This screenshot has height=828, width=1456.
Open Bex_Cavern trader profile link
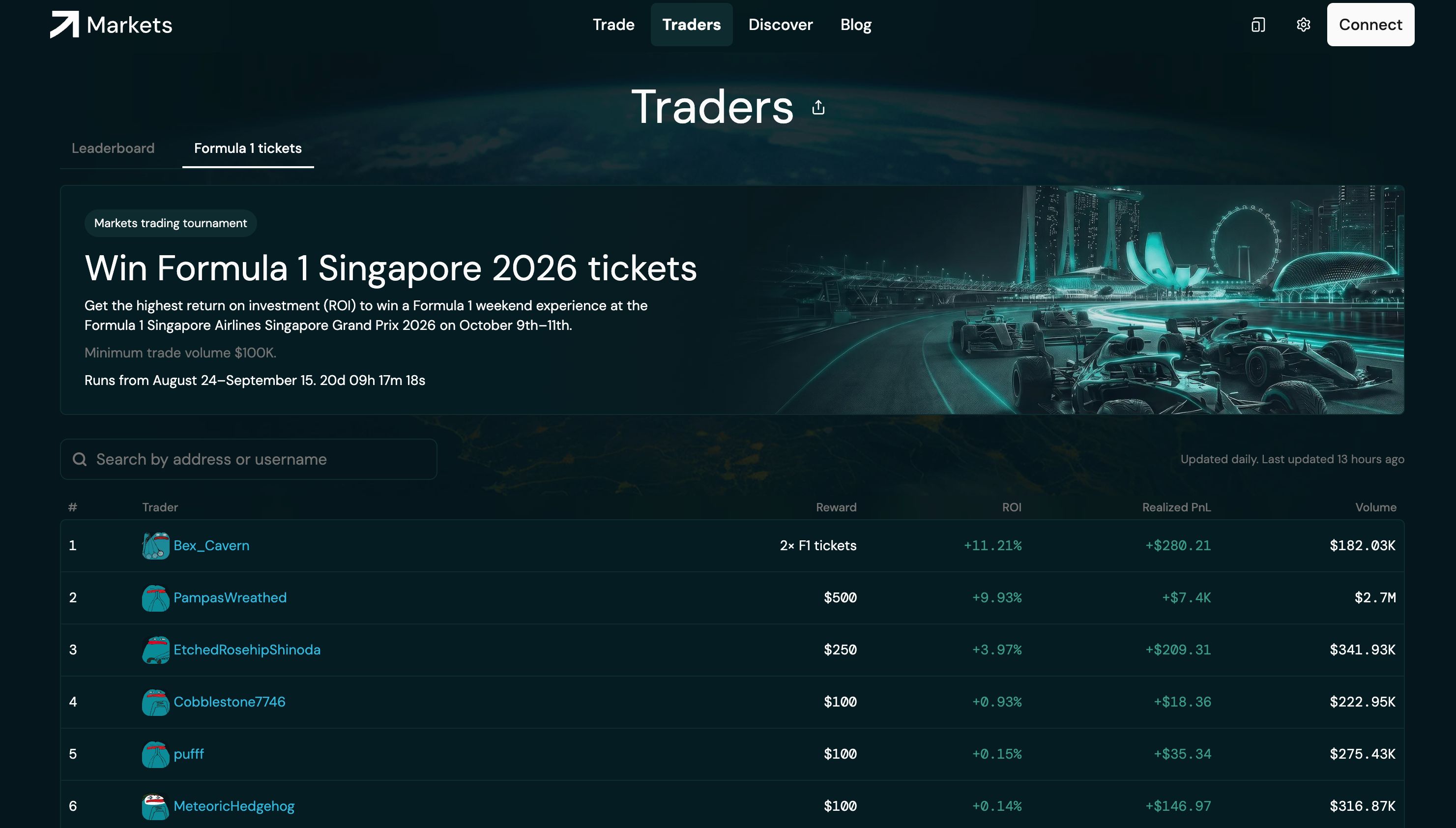tap(211, 545)
